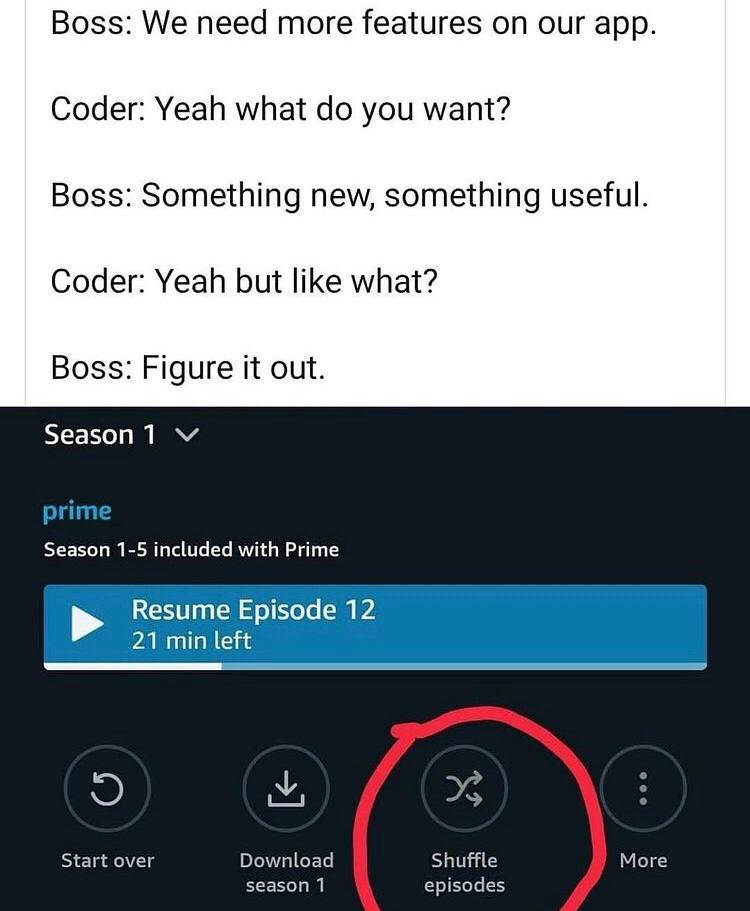Click the Resume Episode 12 button
Viewport: 750px width, 911px height.
click(x=375, y=627)
